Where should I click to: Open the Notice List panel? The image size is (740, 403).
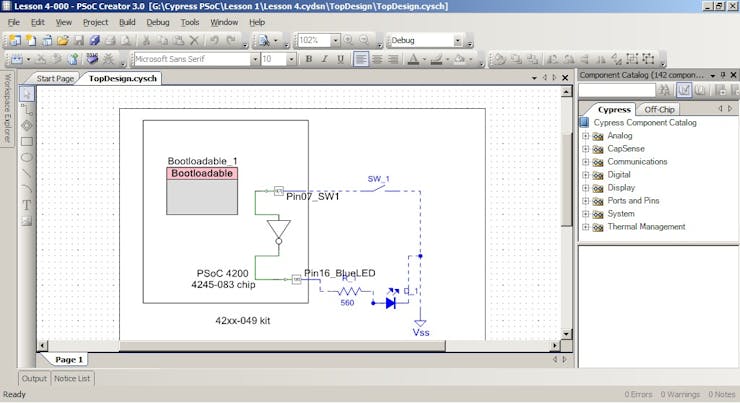click(x=72, y=378)
